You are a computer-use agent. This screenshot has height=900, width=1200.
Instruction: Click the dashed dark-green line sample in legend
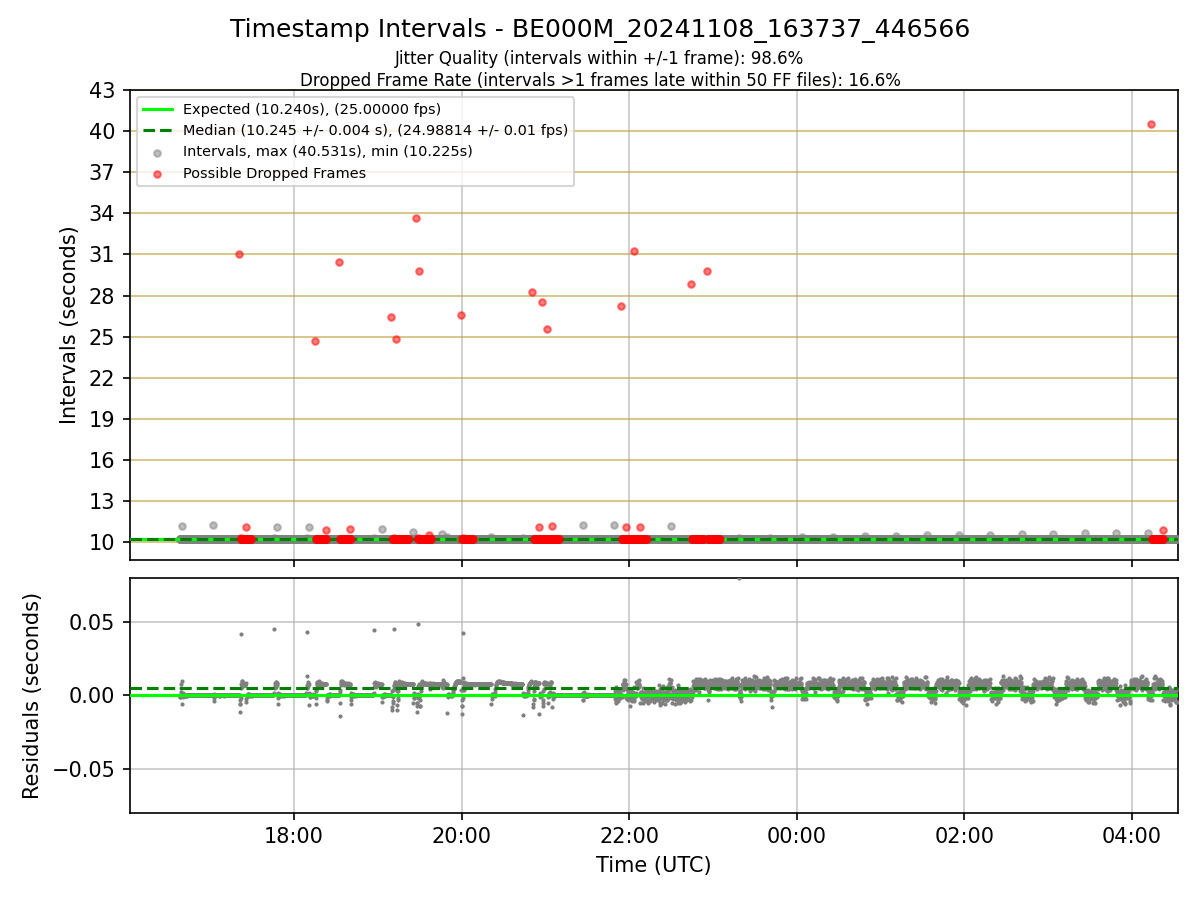158,130
